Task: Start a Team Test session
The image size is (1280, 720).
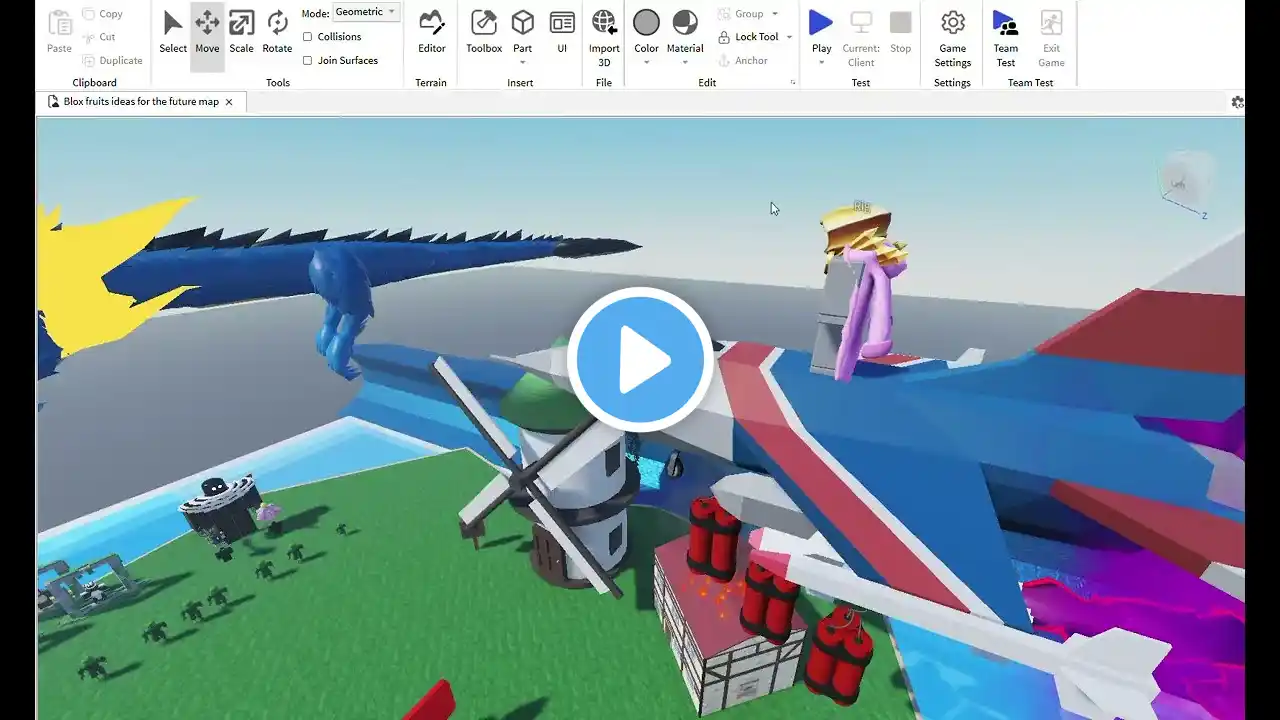Action: (1006, 38)
